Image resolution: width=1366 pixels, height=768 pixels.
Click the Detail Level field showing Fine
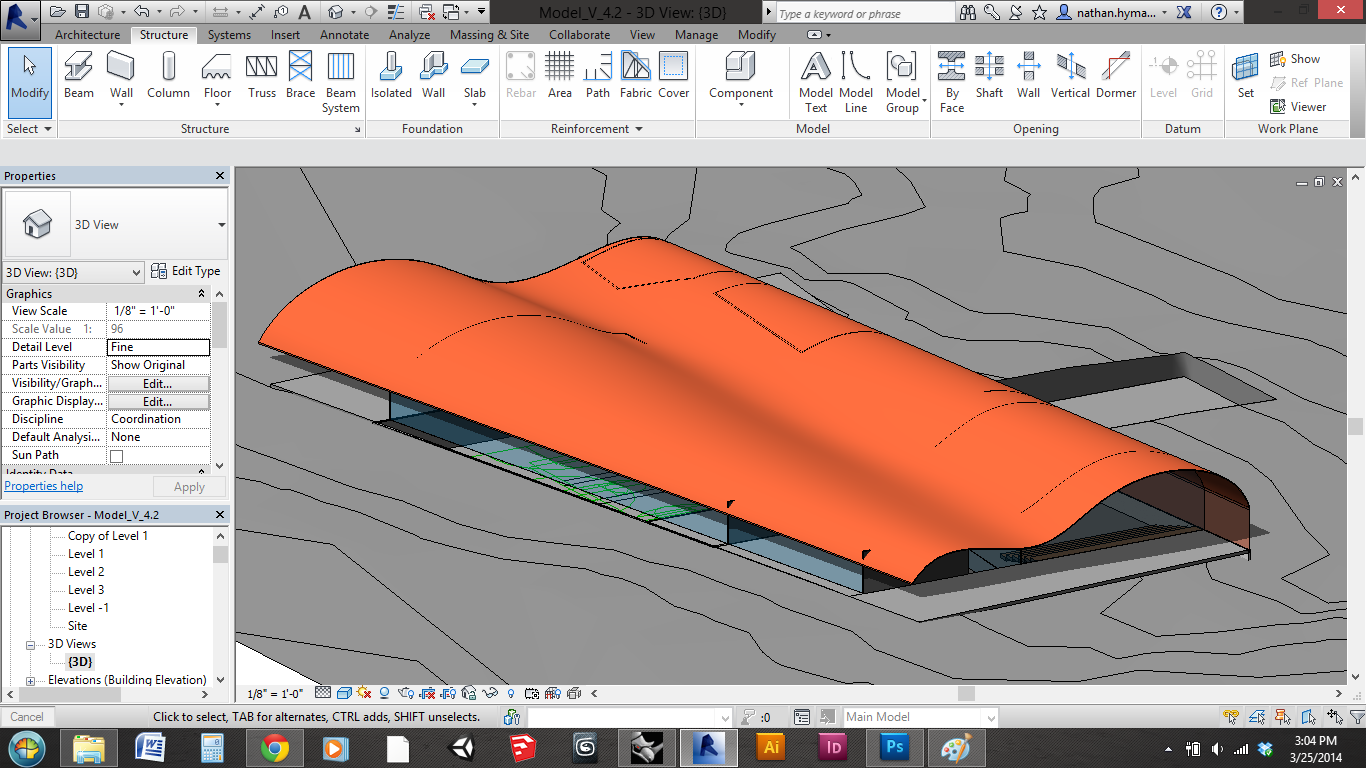coord(159,347)
